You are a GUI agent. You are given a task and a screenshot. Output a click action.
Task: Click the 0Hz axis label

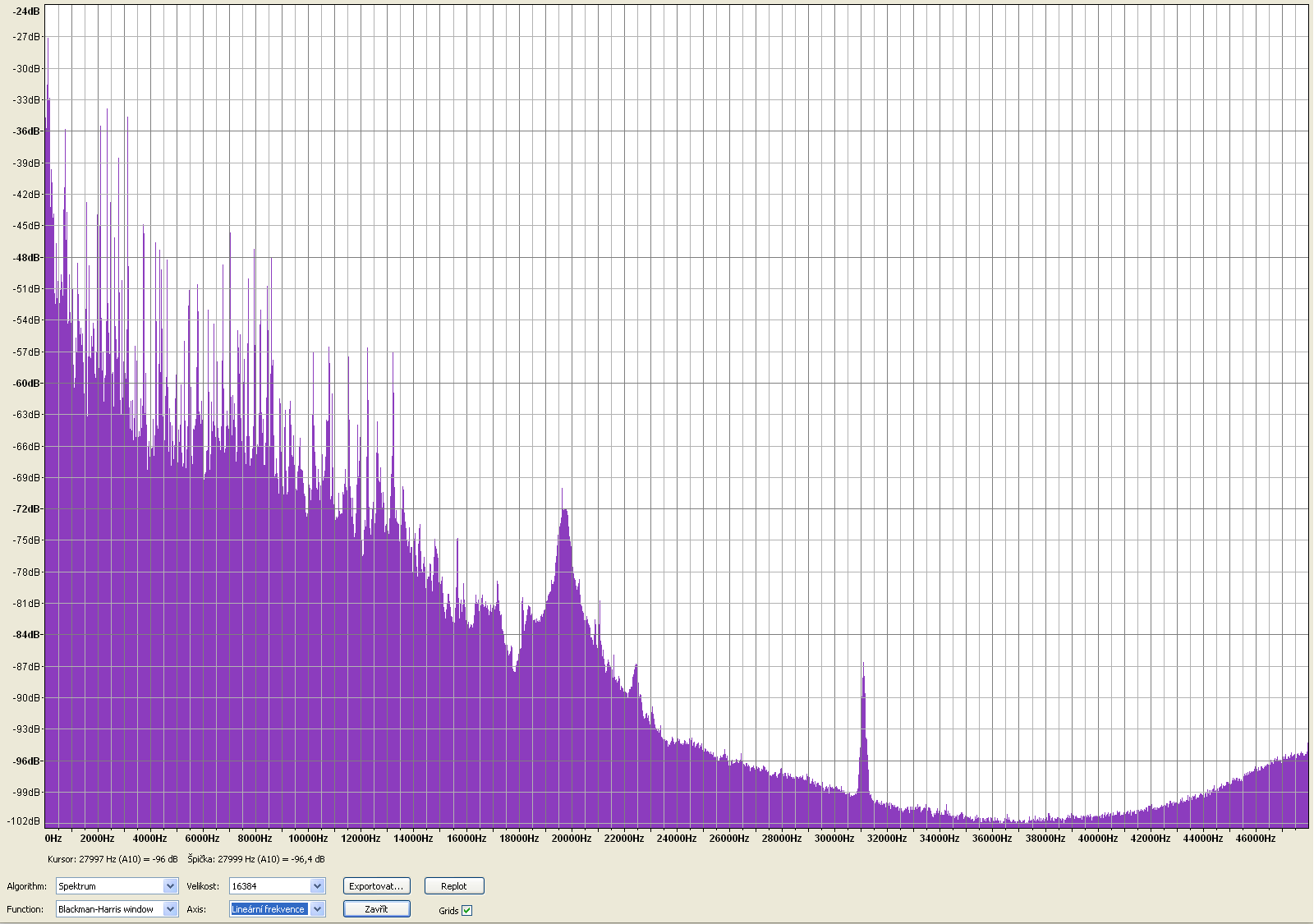[x=53, y=839]
